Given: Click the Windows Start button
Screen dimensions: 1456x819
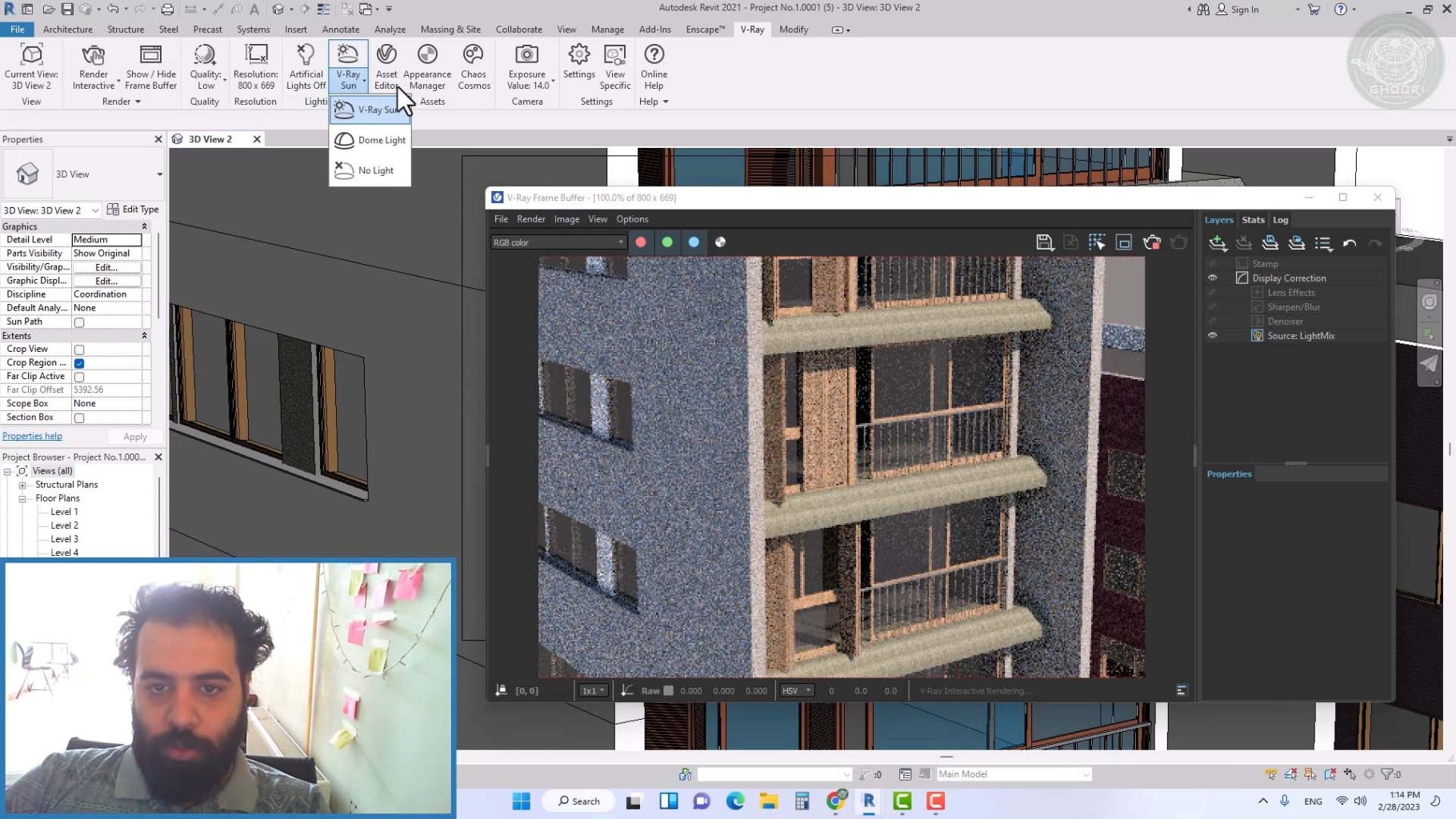Looking at the screenshot, I should 521,801.
